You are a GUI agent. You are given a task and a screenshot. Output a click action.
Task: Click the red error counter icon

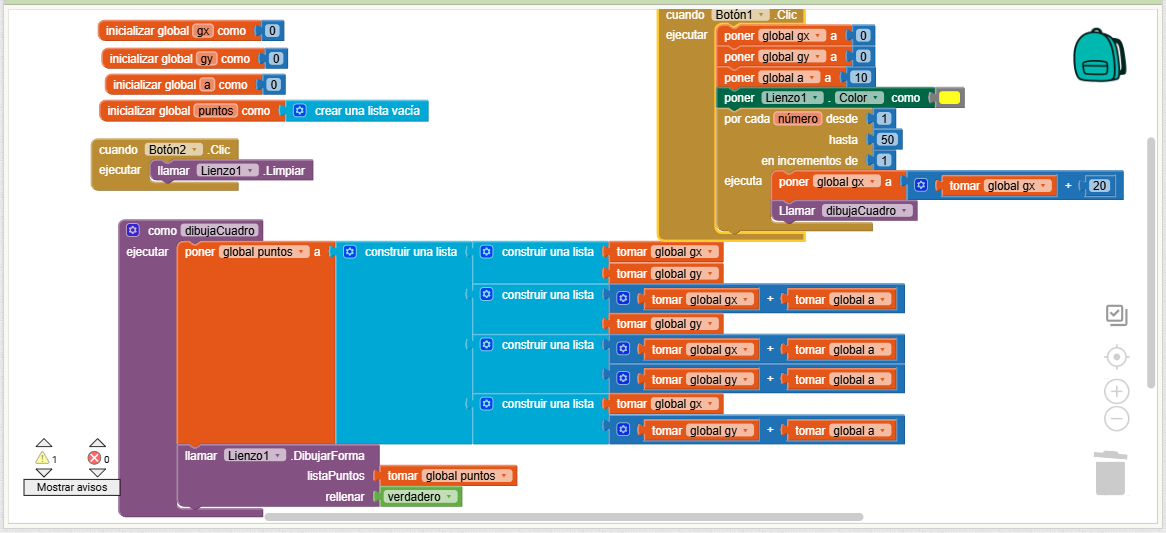click(95, 458)
